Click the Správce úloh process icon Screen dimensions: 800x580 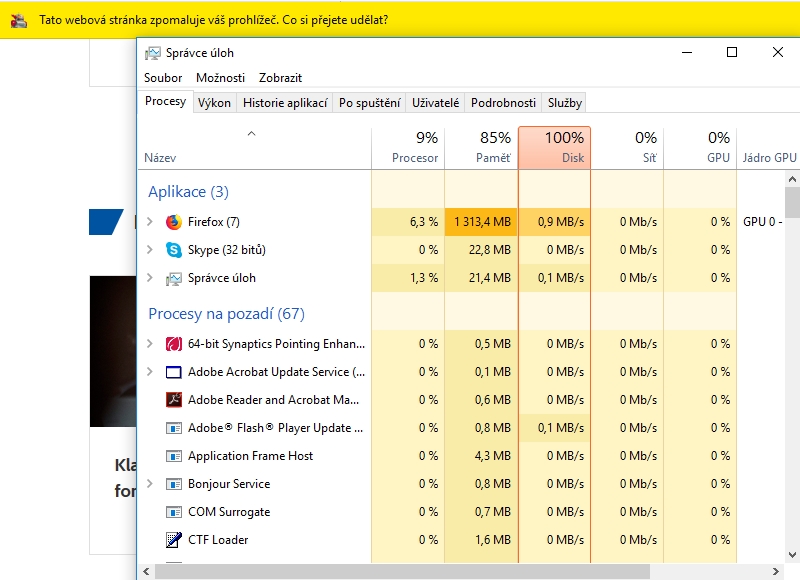click(x=173, y=278)
